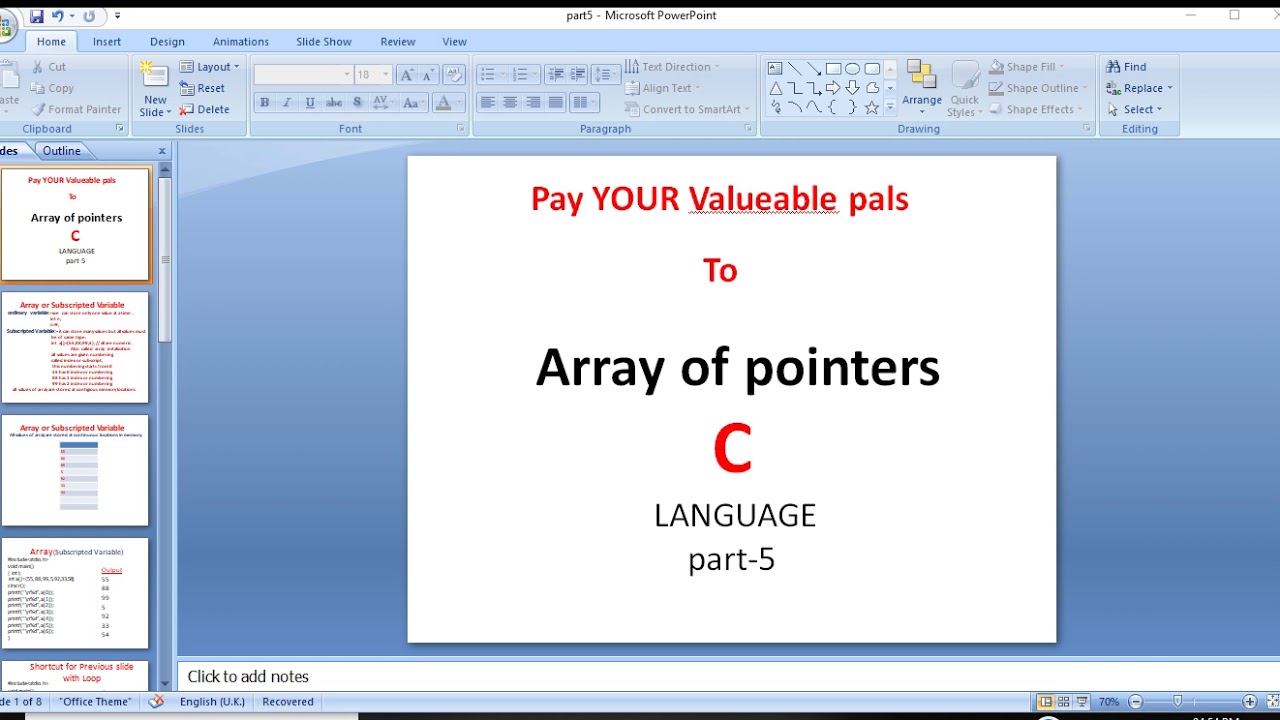Select the second slide thumbnail
The height and width of the screenshot is (720, 1280).
(x=75, y=347)
